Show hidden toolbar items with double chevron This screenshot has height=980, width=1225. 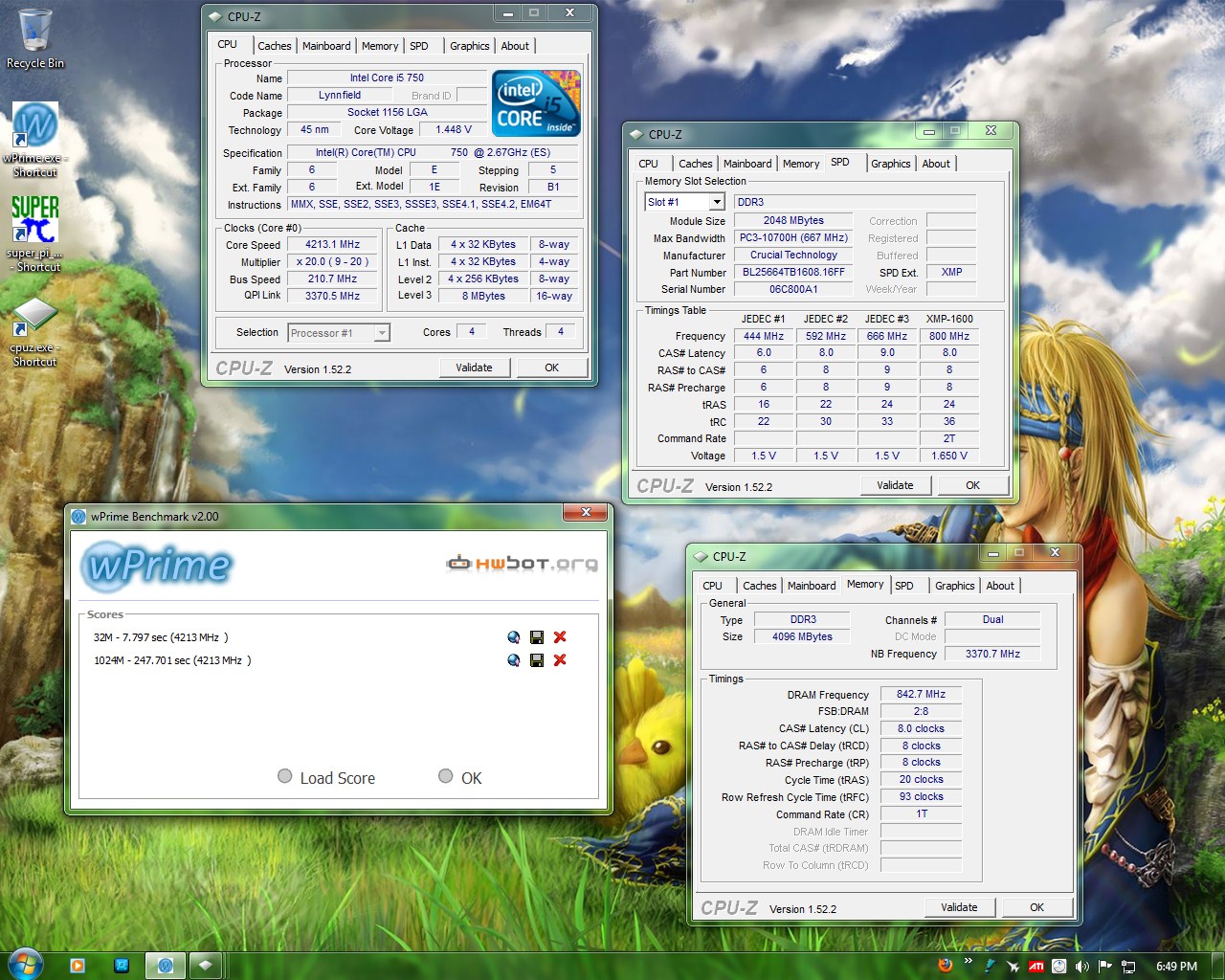pyautogui.click(x=968, y=961)
